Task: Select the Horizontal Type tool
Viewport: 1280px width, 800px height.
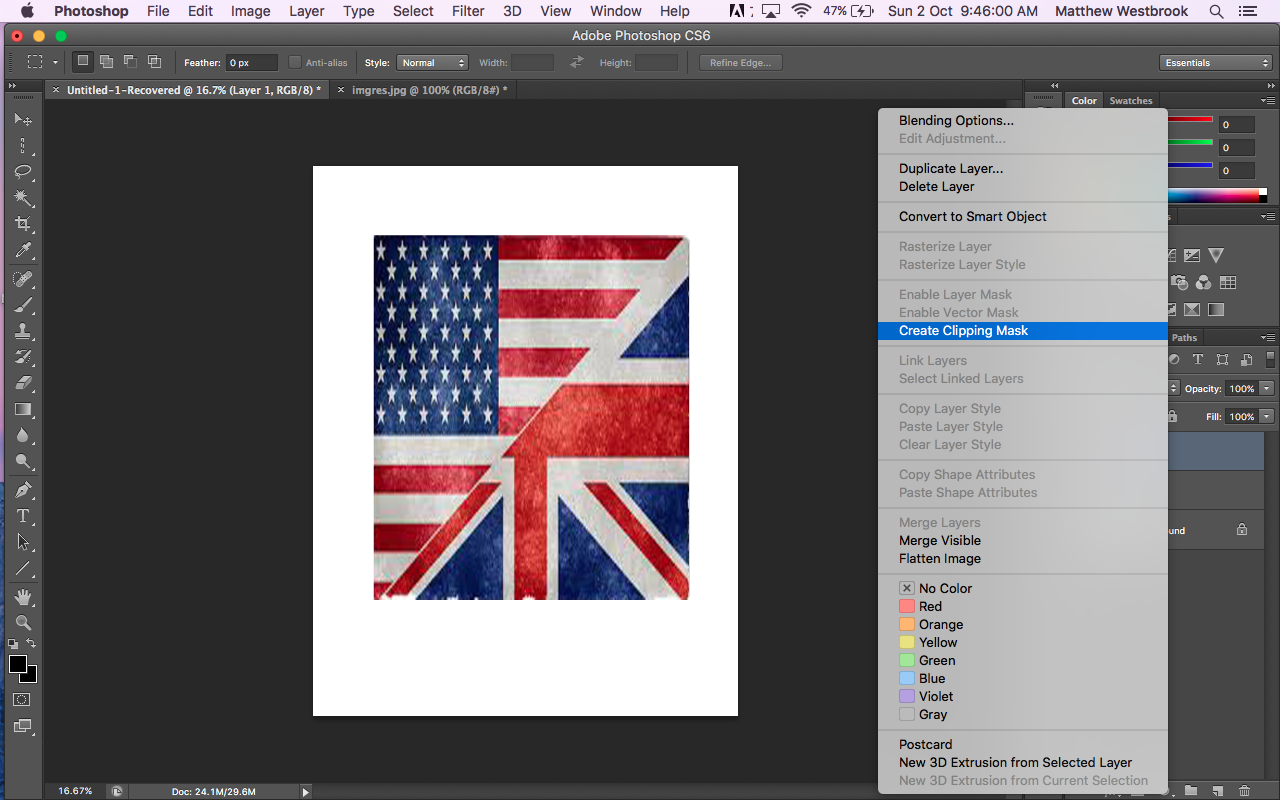Action: tap(23, 516)
